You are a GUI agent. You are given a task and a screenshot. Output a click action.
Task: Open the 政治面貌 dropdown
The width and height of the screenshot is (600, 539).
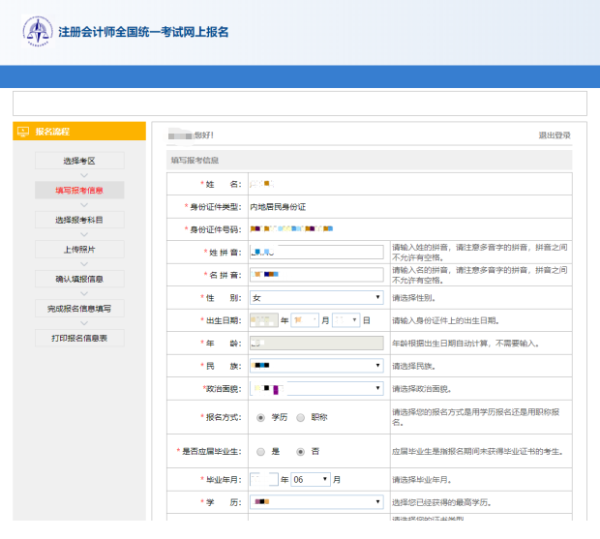[x=317, y=388]
